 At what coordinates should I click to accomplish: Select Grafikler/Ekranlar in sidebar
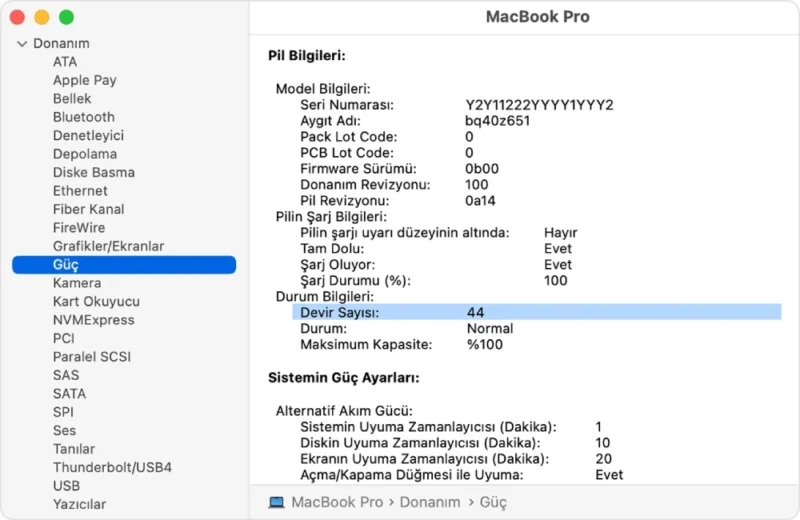click(x=108, y=246)
